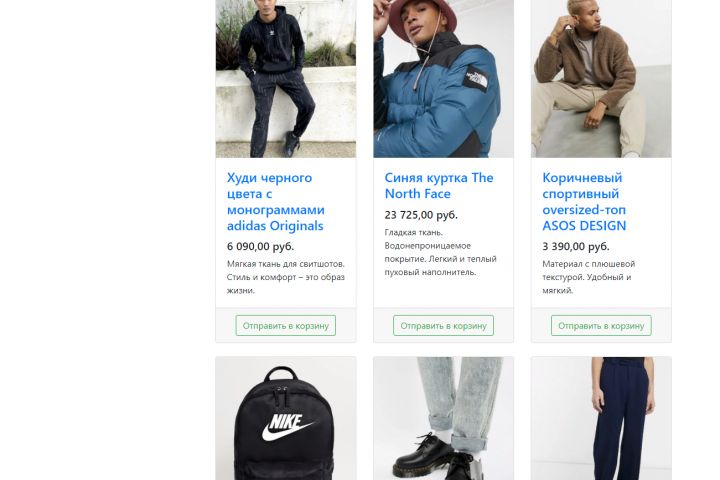Screen dimensions: 720x480
Task: Add the adidas hoodie to cart
Action: tap(286, 325)
